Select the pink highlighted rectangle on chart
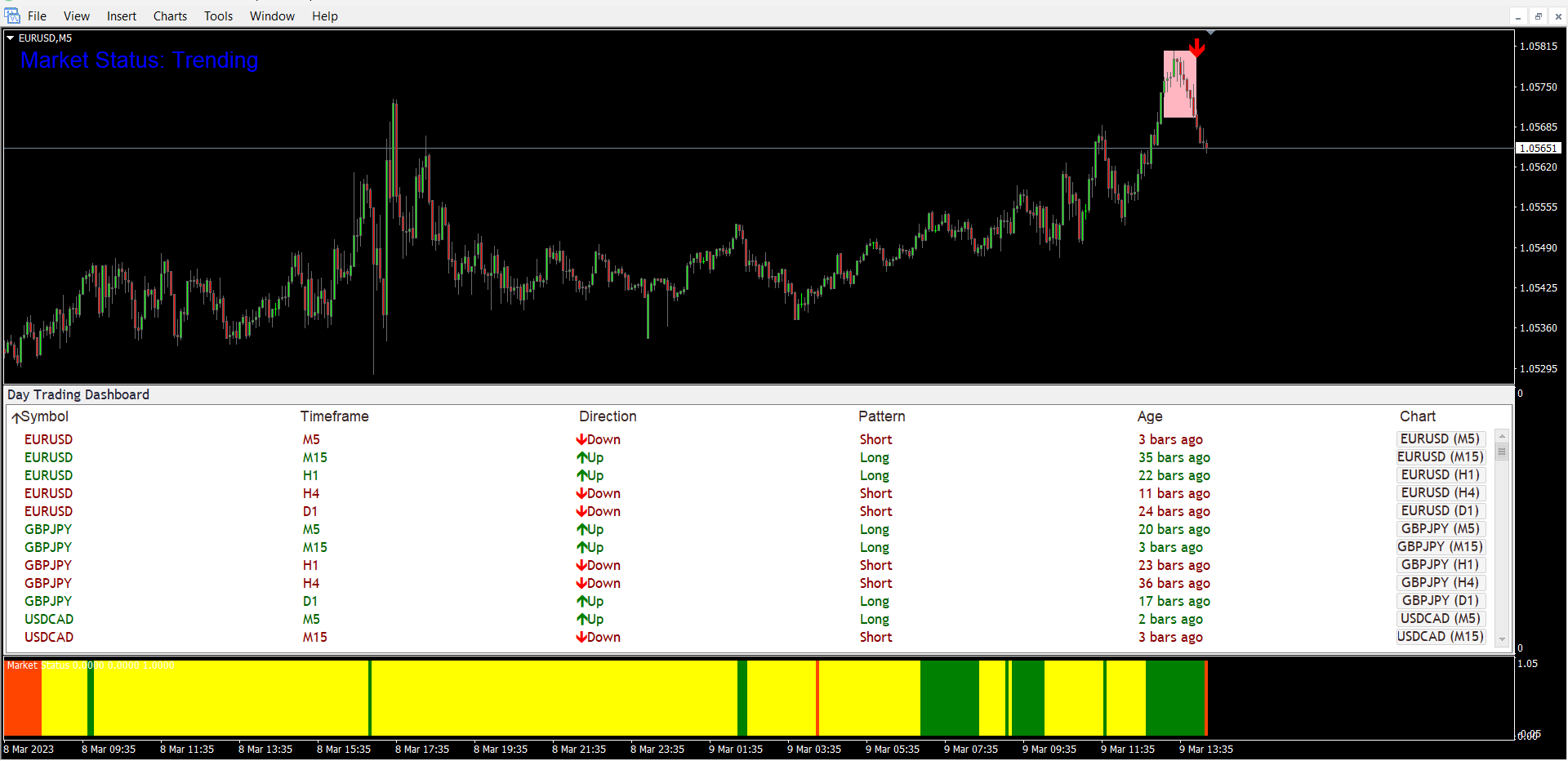 point(1179,84)
